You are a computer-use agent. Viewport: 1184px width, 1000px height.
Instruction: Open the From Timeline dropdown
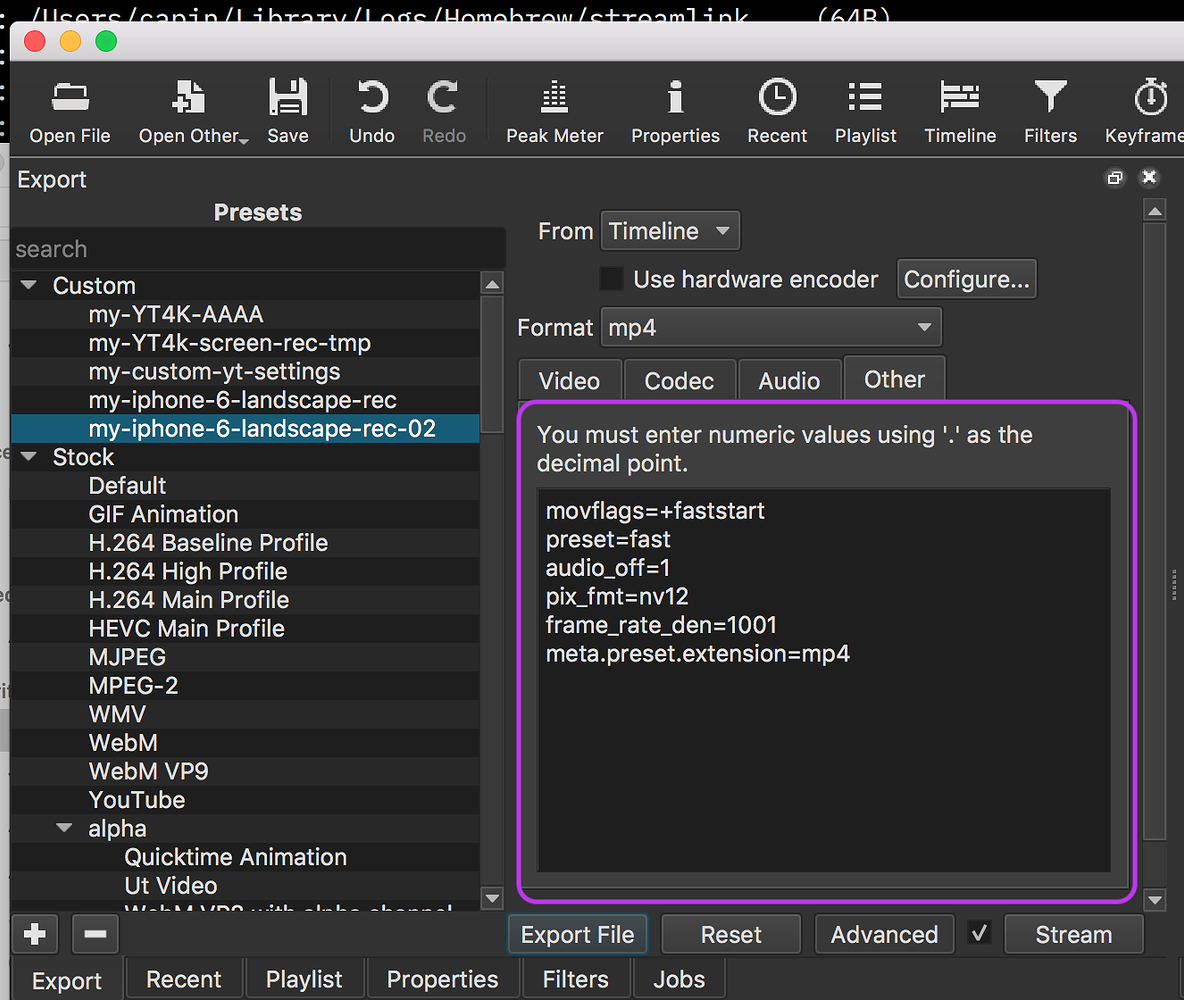669,230
